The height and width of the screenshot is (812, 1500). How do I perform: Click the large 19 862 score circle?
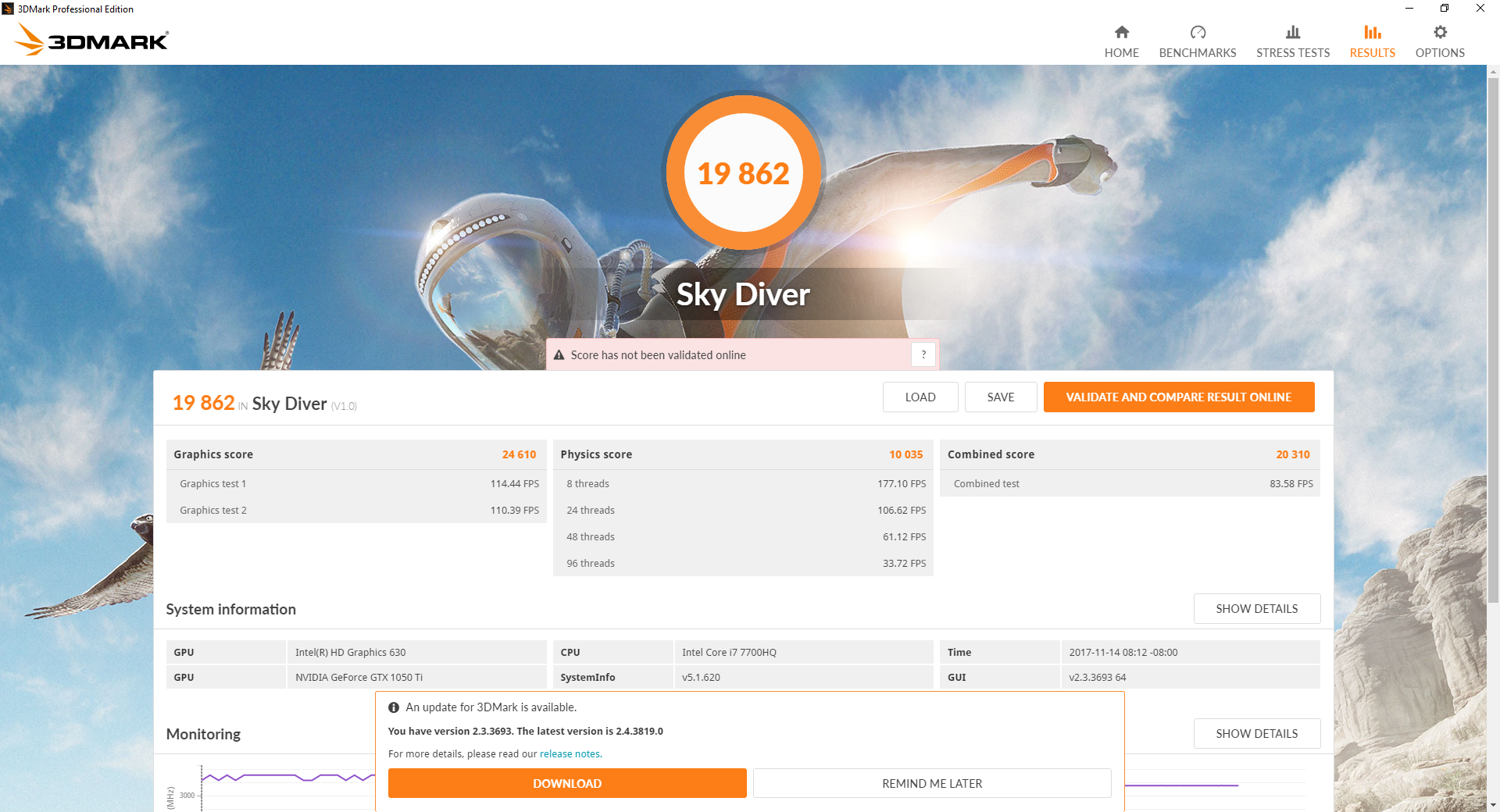point(744,173)
